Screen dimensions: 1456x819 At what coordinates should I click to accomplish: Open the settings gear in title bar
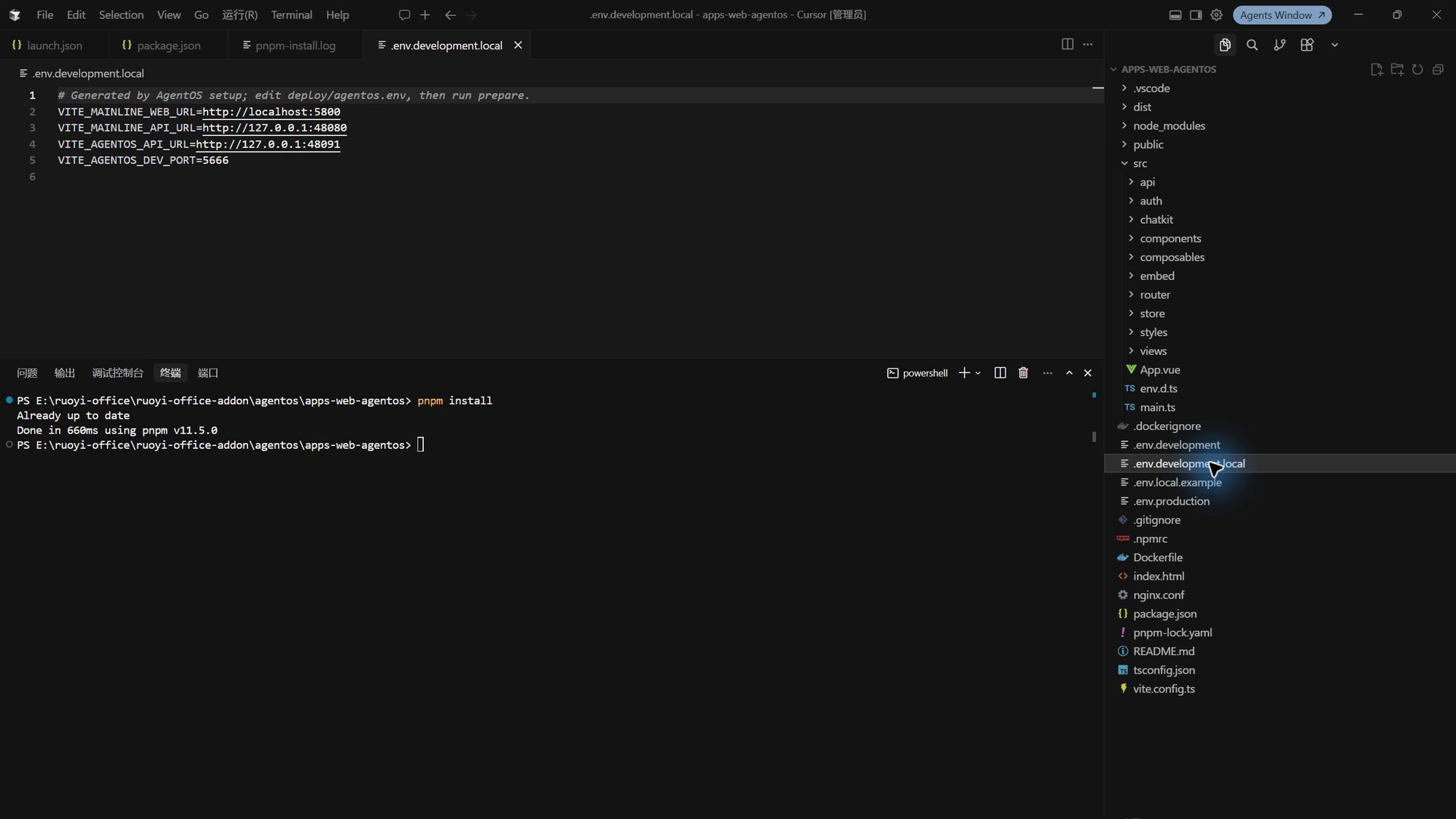pyautogui.click(x=1216, y=15)
